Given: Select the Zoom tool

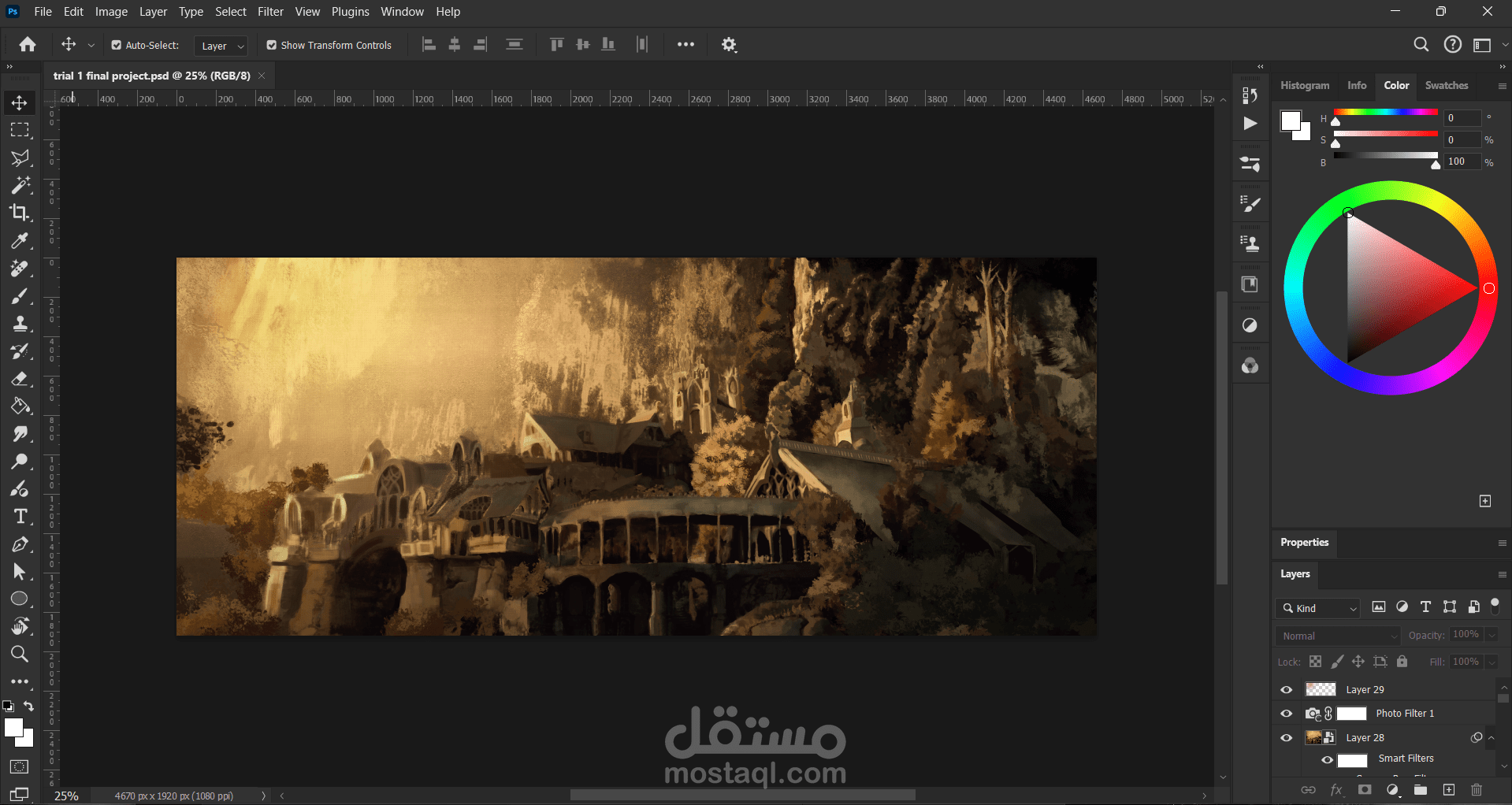Looking at the screenshot, I should [20, 654].
